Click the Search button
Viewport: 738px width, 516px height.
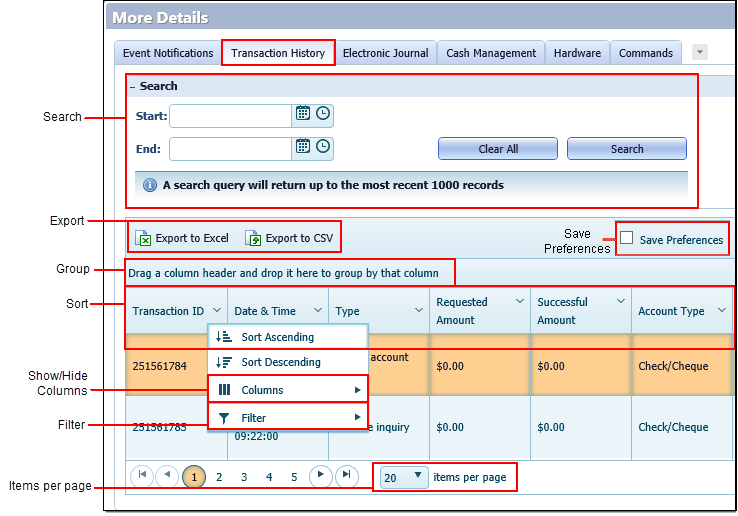pos(627,149)
